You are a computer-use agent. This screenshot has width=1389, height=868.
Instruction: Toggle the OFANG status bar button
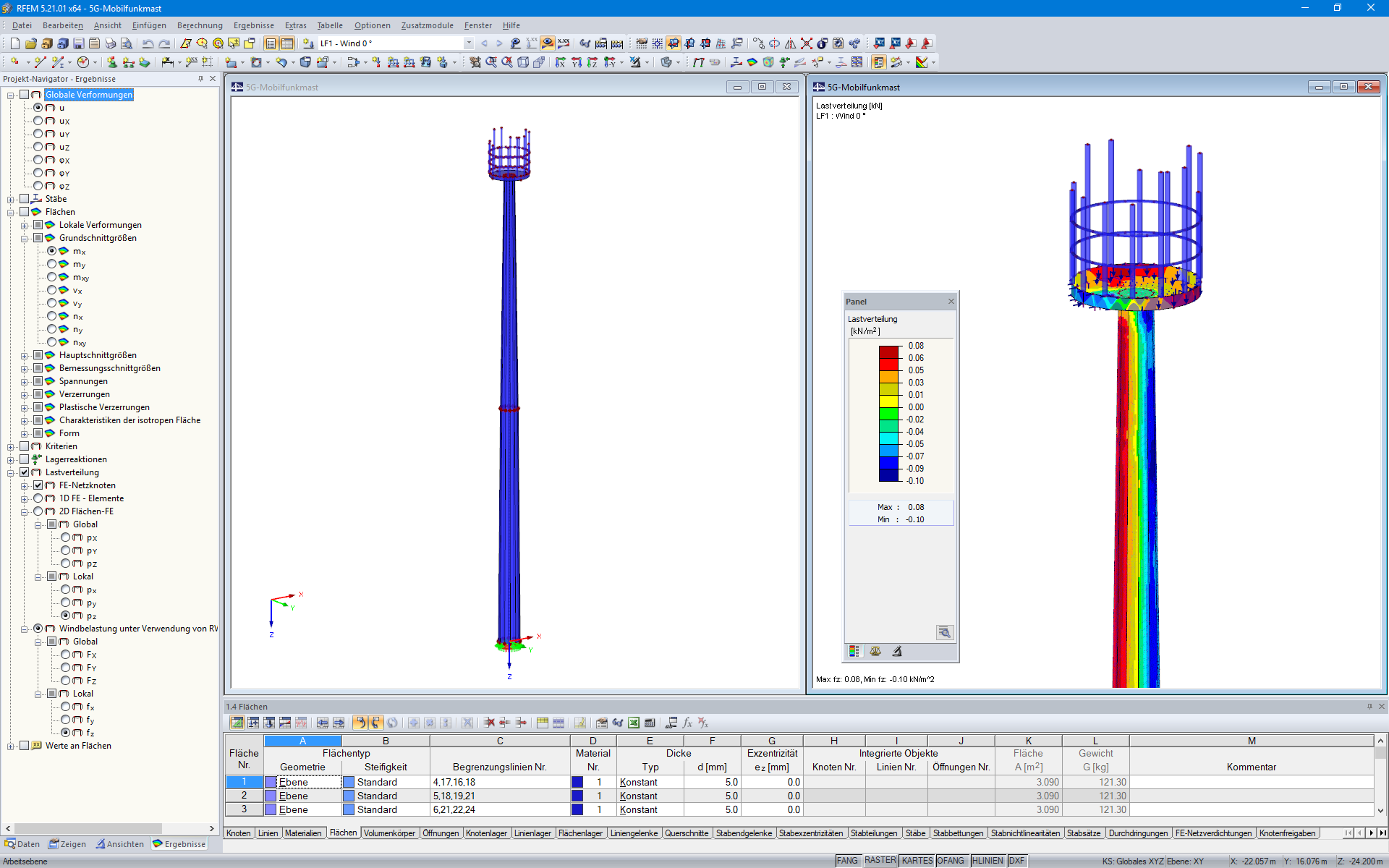[951, 861]
